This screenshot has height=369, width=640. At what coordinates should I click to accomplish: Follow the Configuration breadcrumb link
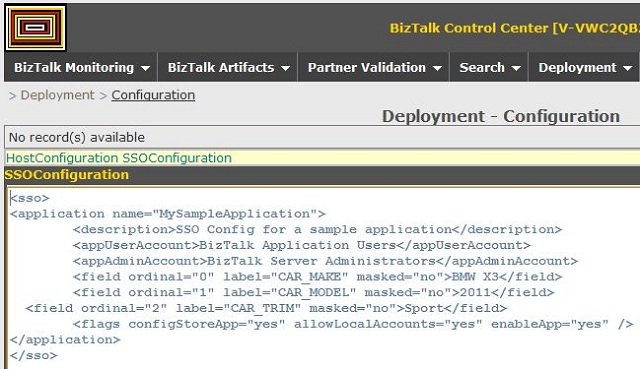(x=153, y=95)
